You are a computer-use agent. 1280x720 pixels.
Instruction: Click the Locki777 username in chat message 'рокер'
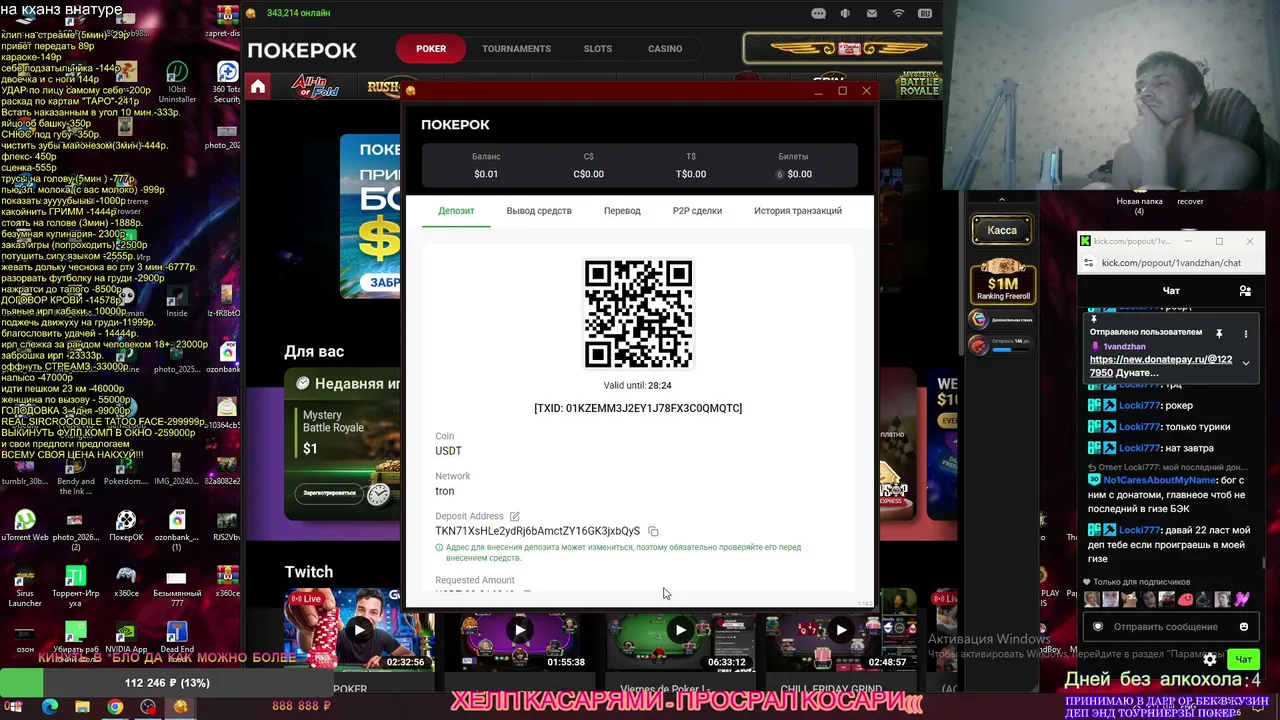(1140, 405)
